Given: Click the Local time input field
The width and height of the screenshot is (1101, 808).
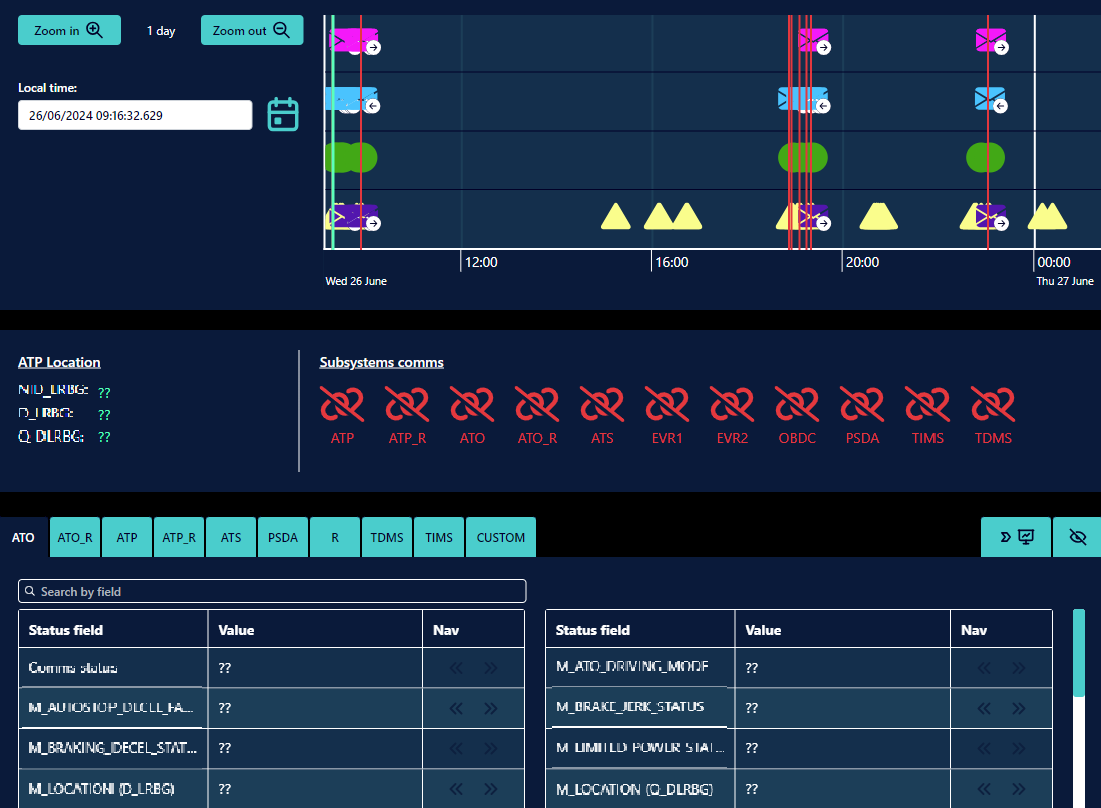Looking at the screenshot, I should [x=135, y=115].
